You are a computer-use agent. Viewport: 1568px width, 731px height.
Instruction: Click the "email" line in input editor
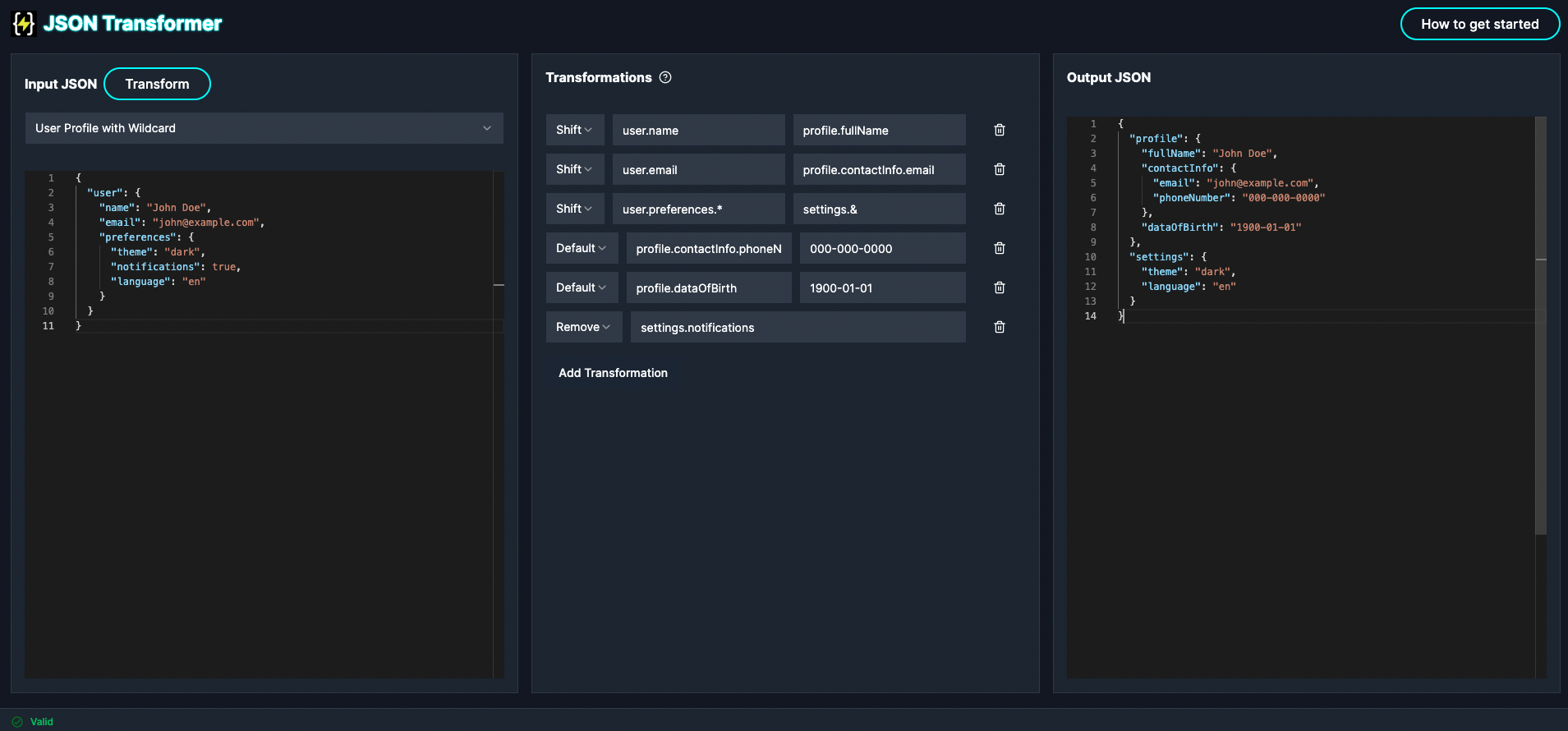pos(182,223)
